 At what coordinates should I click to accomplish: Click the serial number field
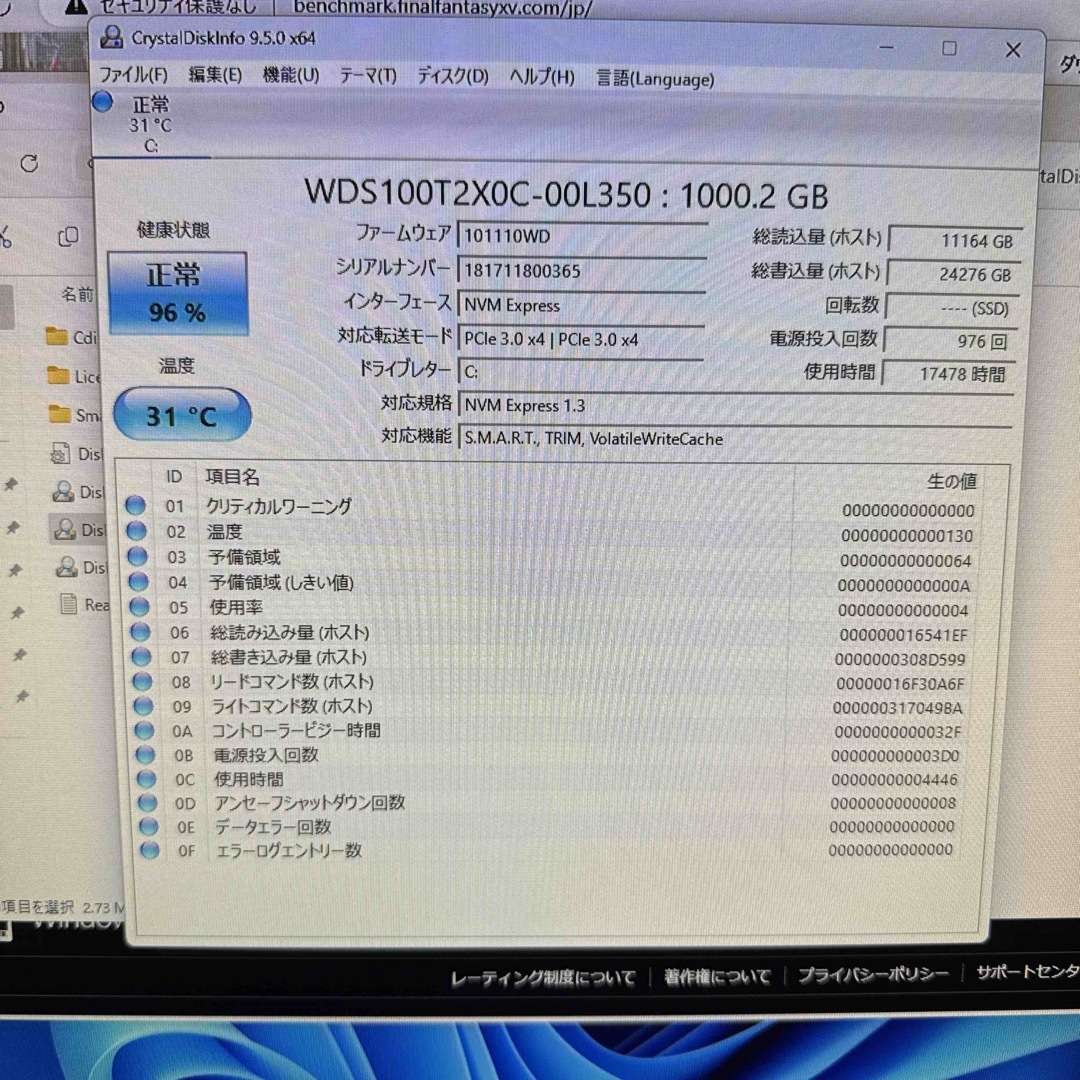582,270
